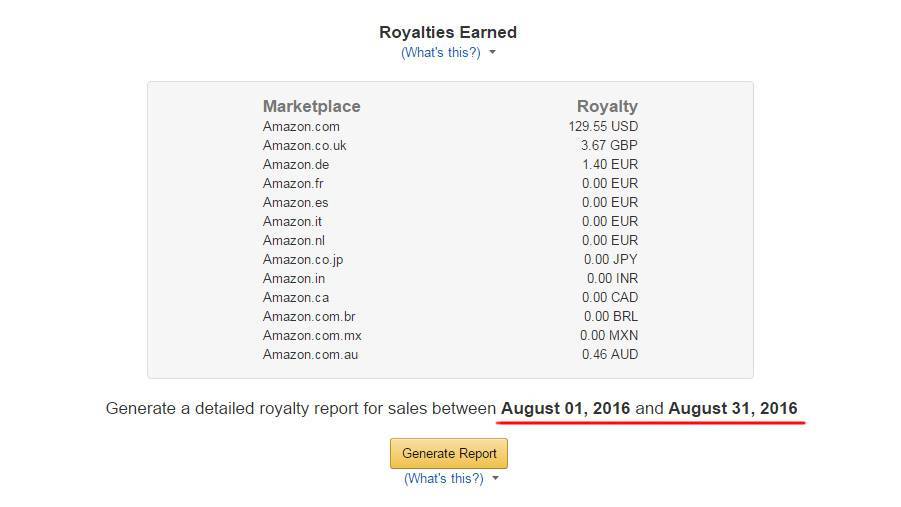The height and width of the screenshot is (507, 901).
Task: Click the Amazon.fr marketplace entry
Action: (x=293, y=183)
